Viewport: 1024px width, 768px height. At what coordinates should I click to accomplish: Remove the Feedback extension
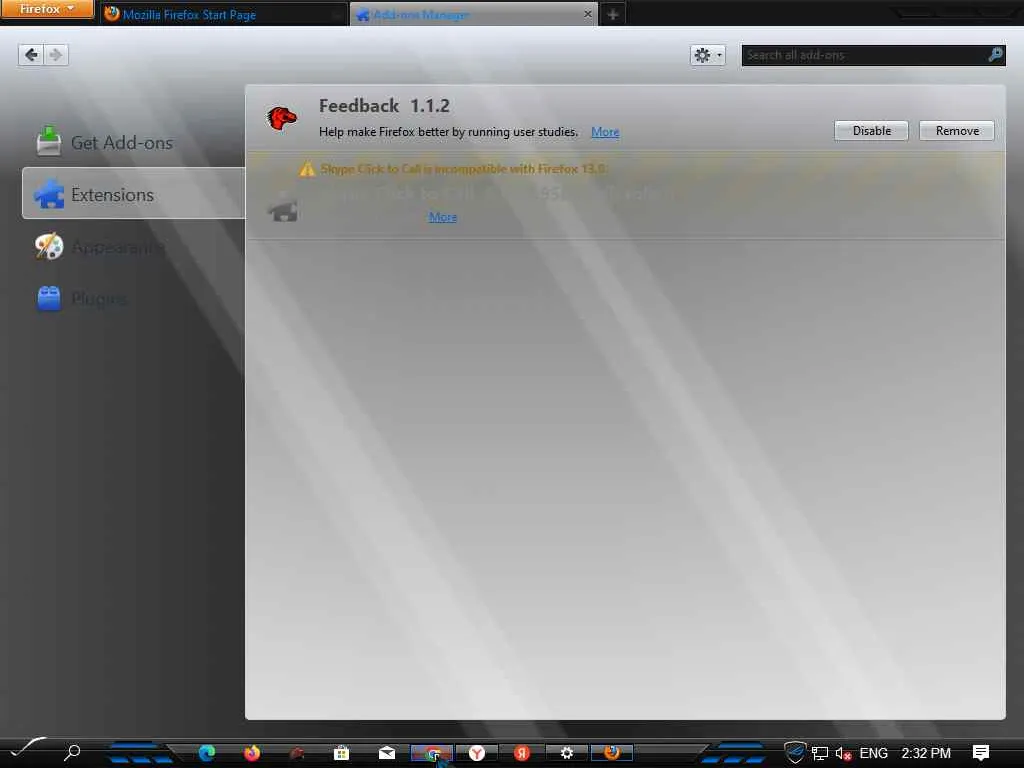click(957, 131)
